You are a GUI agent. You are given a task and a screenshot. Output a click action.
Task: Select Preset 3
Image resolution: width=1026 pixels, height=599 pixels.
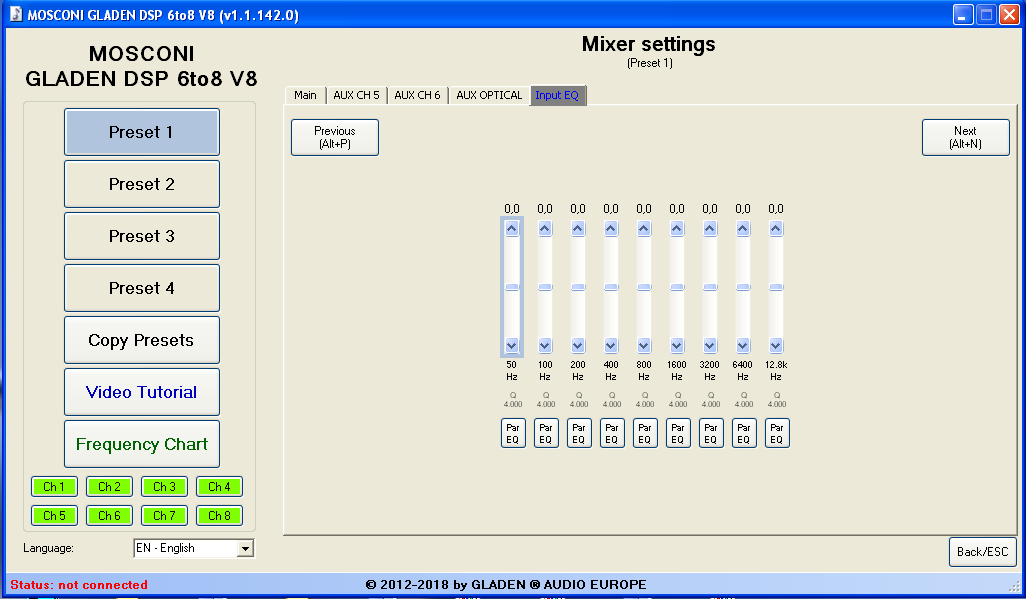pos(142,236)
